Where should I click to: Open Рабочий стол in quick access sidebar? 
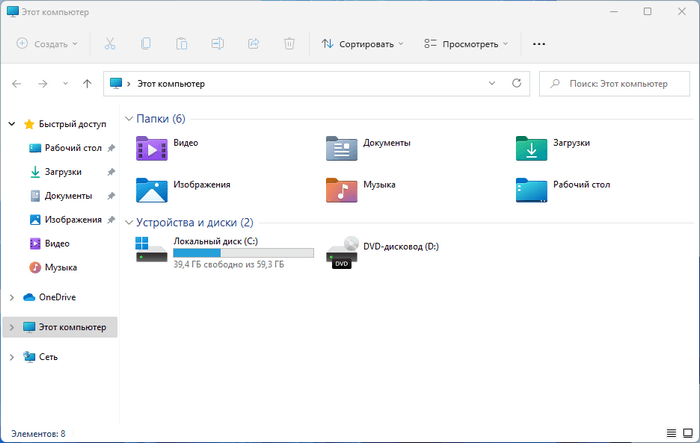click(65, 148)
